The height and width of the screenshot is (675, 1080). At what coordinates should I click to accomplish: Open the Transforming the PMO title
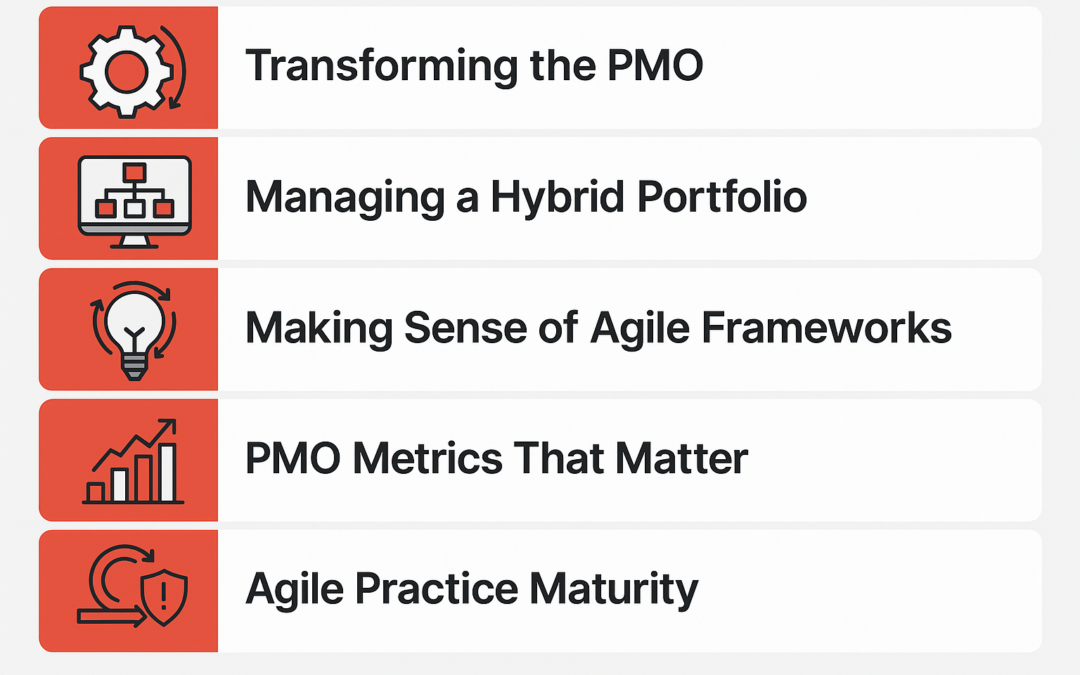pyautogui.click(x=474, y=66)
